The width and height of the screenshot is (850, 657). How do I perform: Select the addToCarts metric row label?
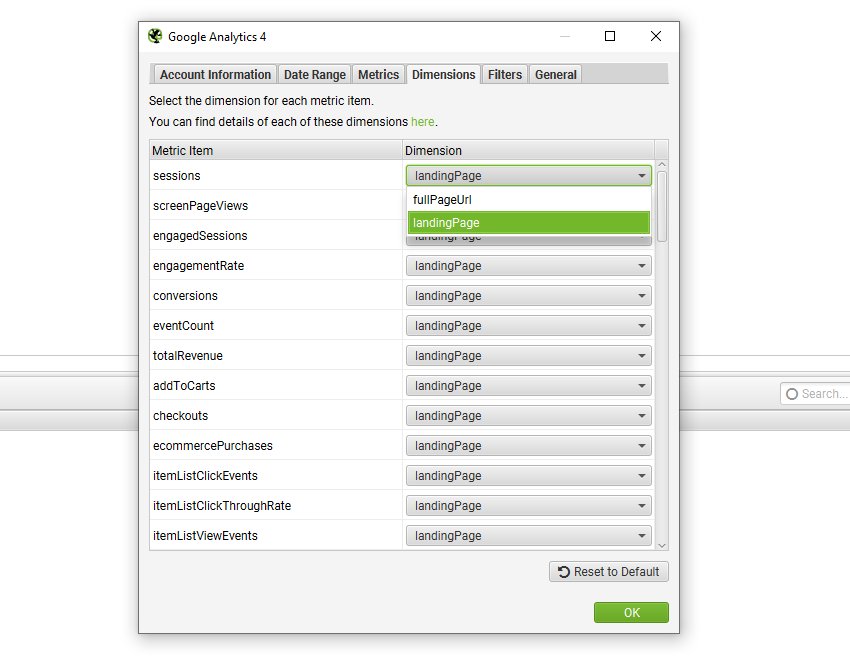coord(184,386)
